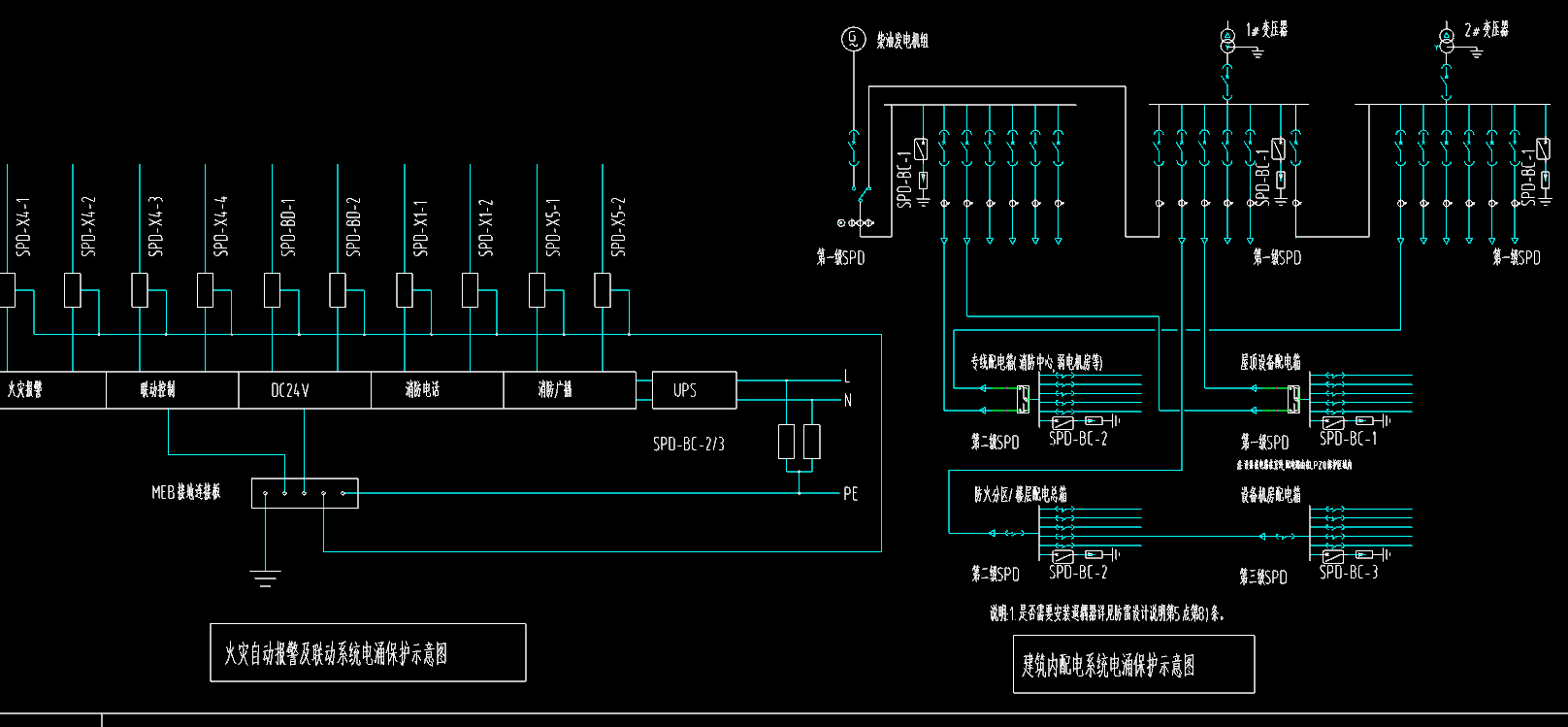This screenshot has height=727, width=1568.
Task: Pick the SPD device box on SPD-X4-2 line
Action: point(73,290)
